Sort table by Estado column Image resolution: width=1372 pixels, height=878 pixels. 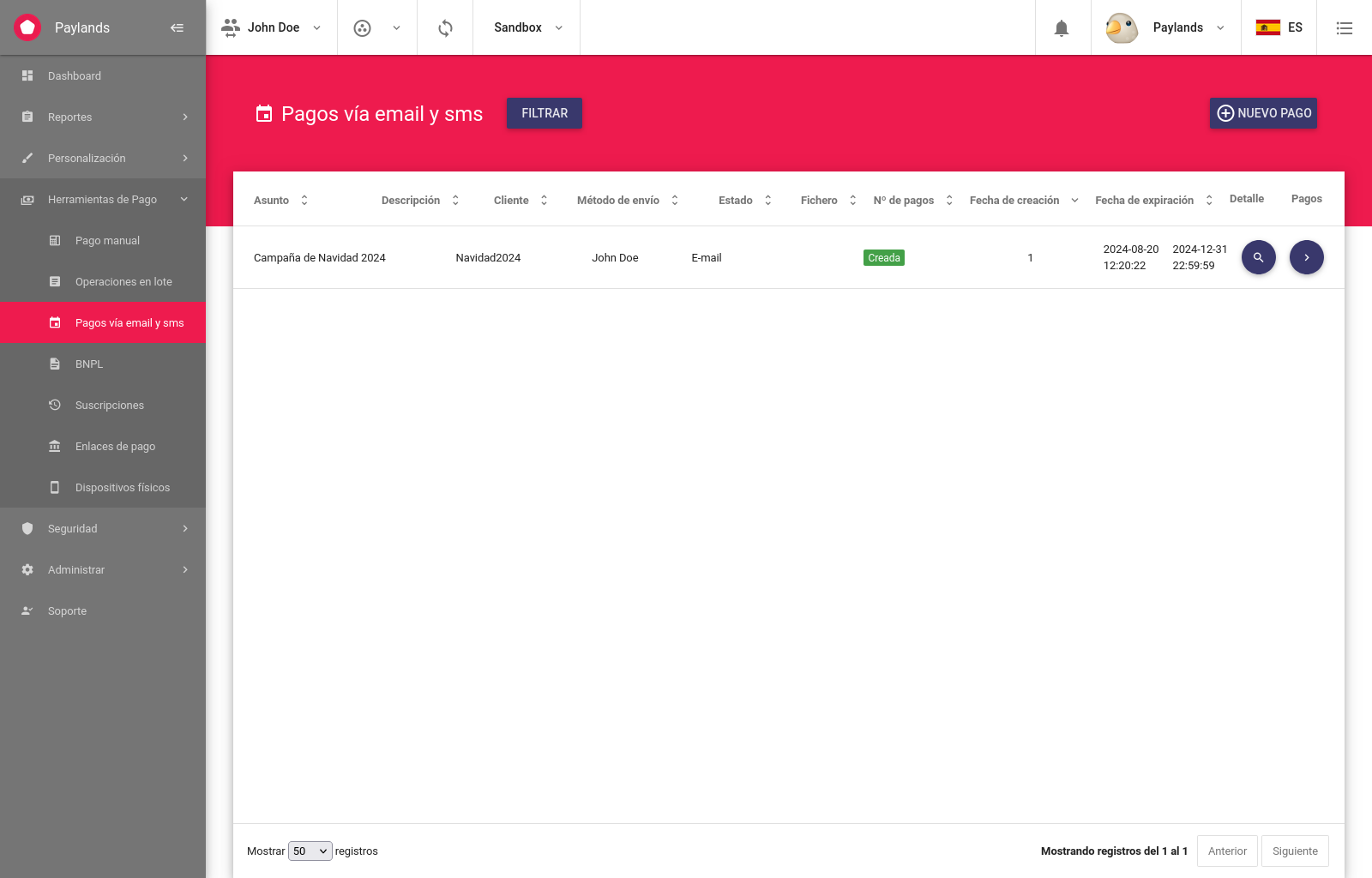point(745,200)
